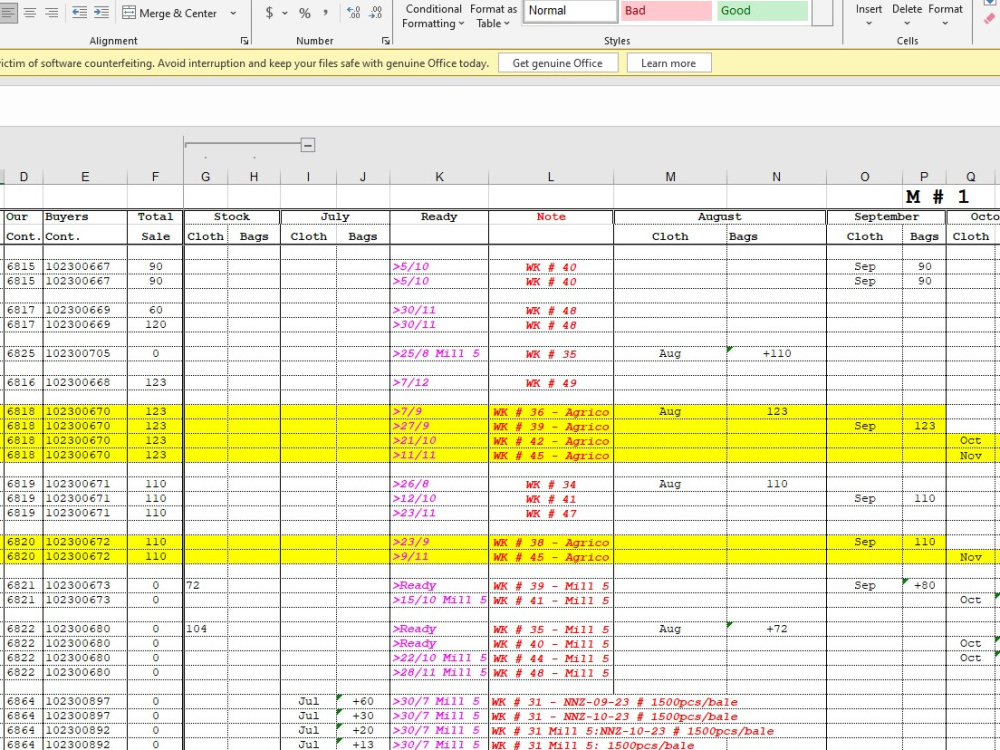
Task: Click the Increase Decimal icon
Action: point(353,13)
